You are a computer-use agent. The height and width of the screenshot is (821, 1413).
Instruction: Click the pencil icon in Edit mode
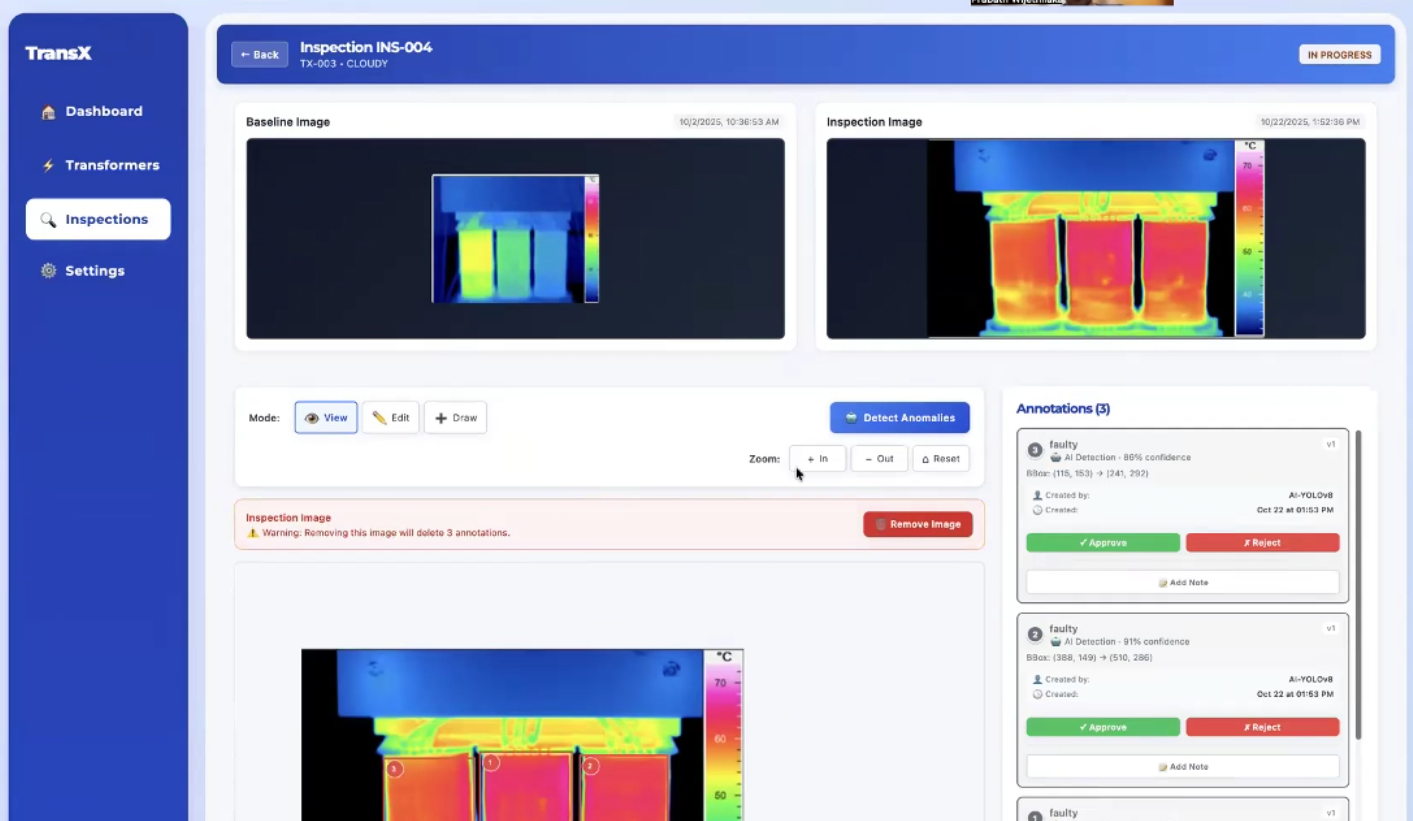380,418
